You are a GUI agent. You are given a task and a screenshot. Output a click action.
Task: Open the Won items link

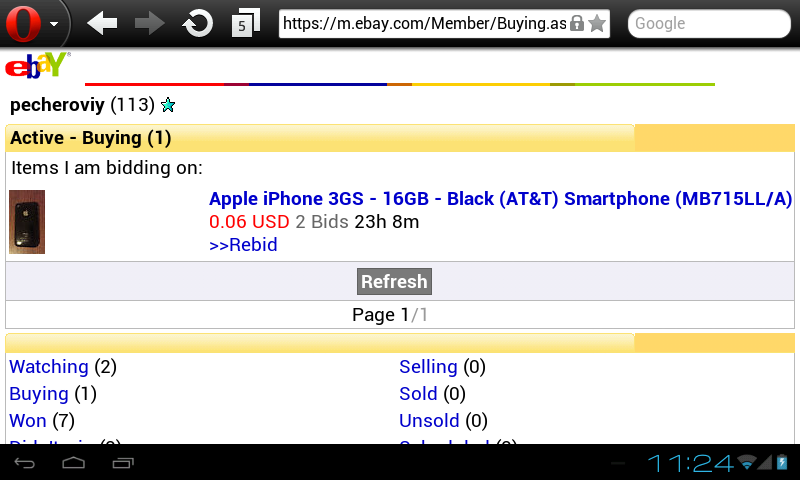(x=28, y=421)
